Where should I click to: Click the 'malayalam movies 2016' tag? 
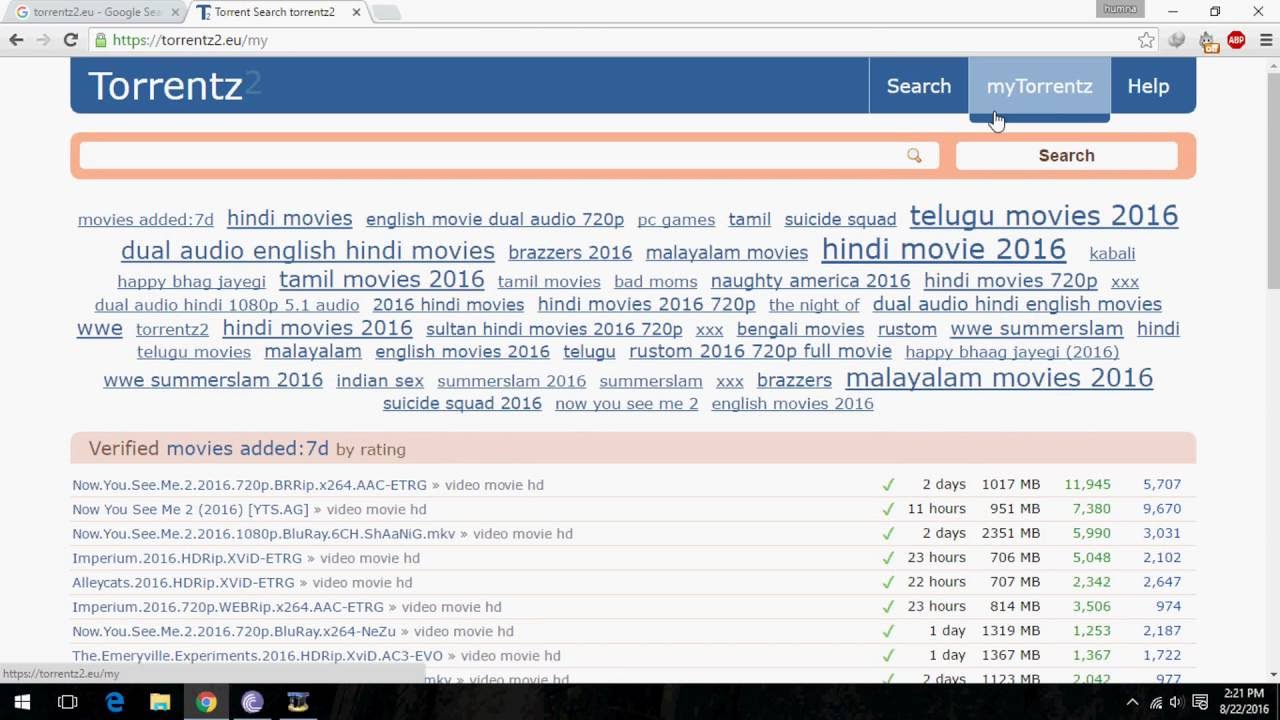[x=999, y=377]
